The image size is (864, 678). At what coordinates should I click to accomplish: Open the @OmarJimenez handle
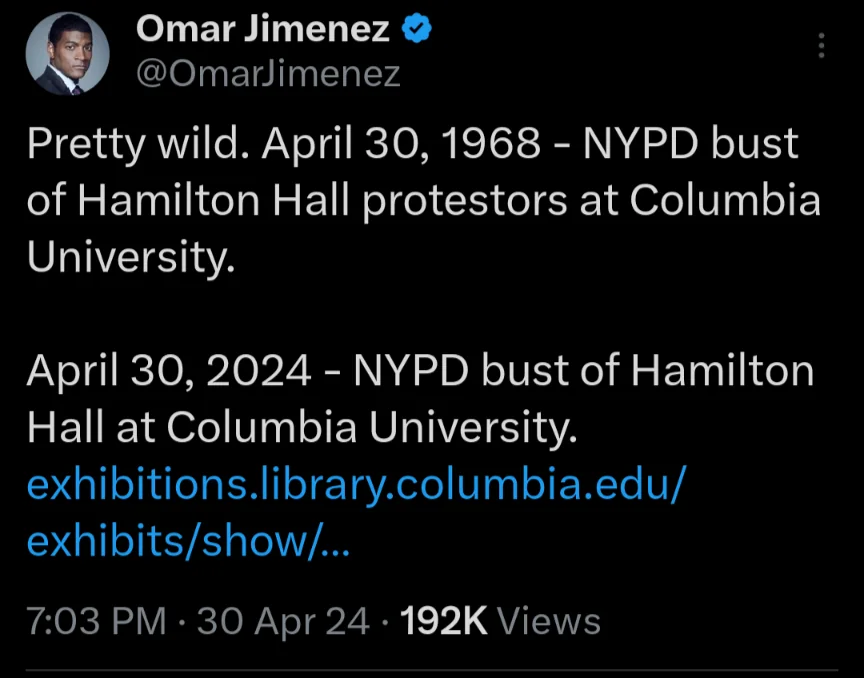click(x=267, y=73)
